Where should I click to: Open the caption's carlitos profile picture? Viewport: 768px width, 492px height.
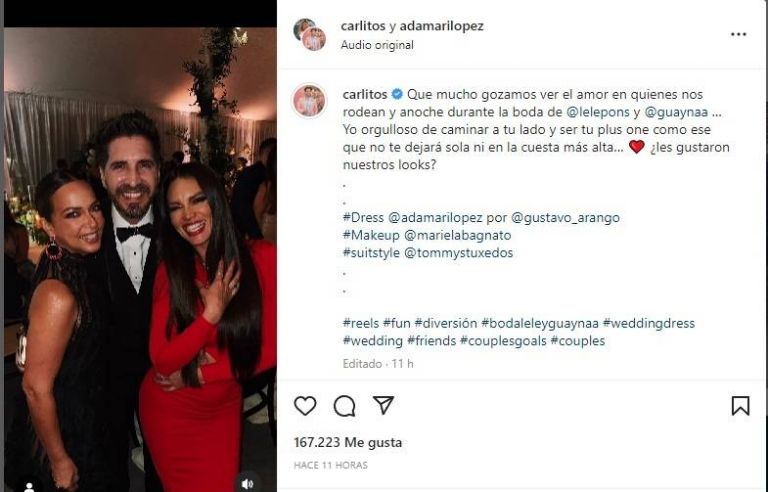pos(309,101)
